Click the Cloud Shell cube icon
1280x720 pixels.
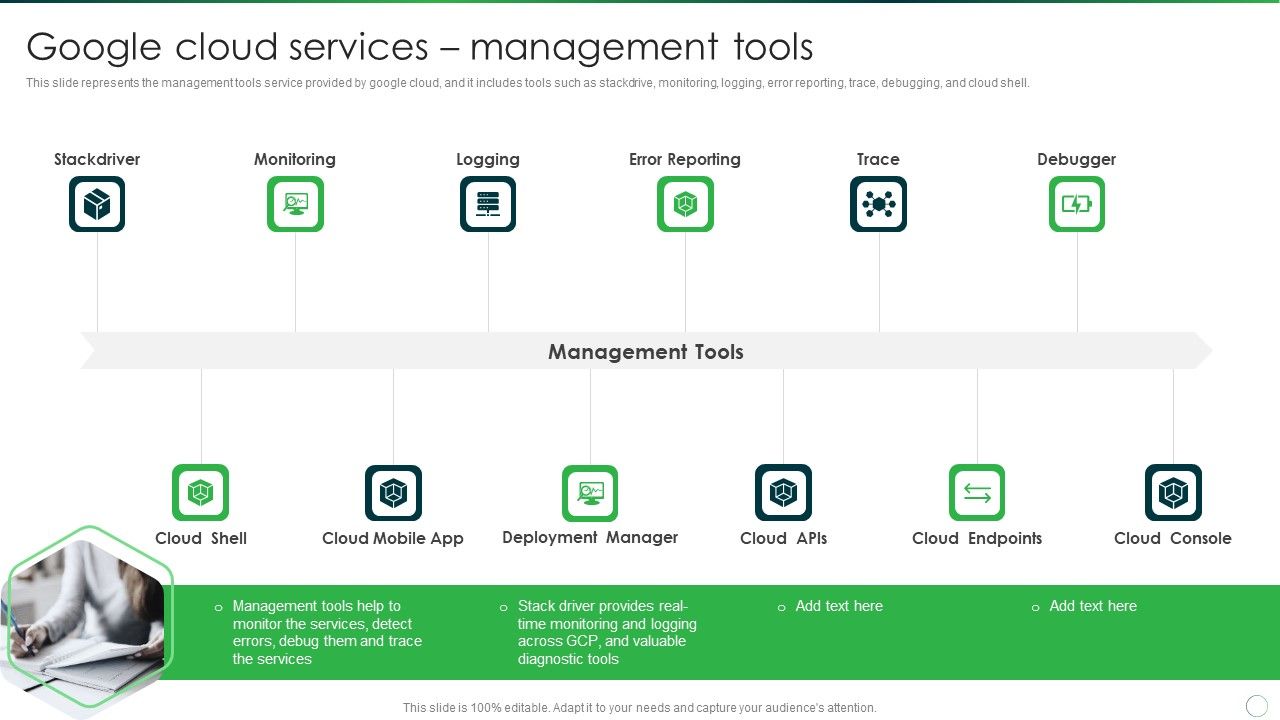[x=201, y=492]
